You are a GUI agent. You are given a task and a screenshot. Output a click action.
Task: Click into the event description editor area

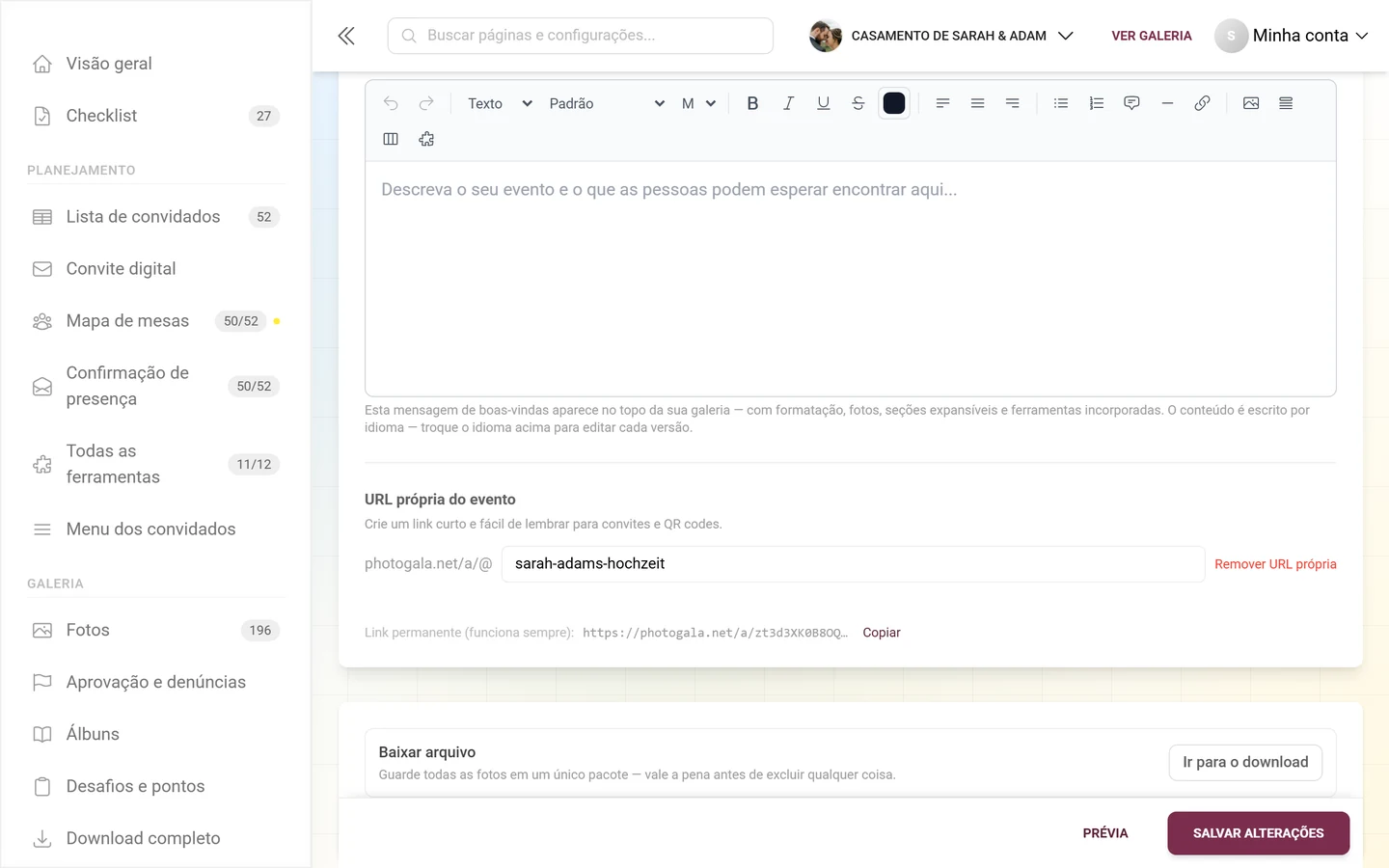pos(850,279)
